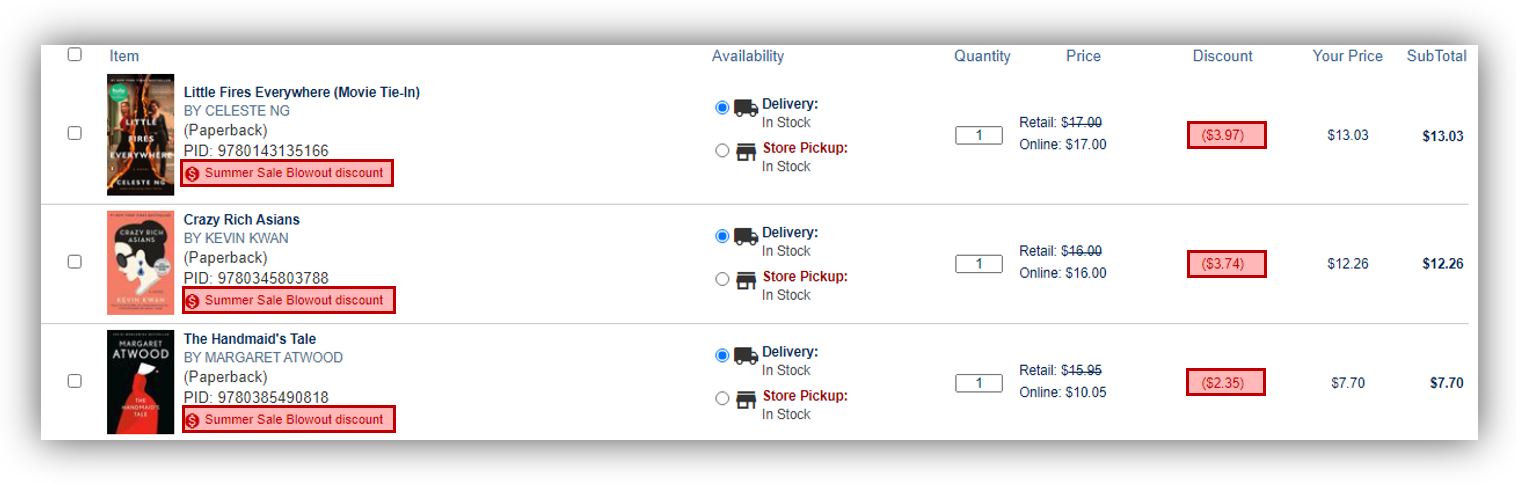Click the store pickup icon for Crazy Rich Asians
1516x485 pixels.
pyautogui.click(x=746, y=280)
